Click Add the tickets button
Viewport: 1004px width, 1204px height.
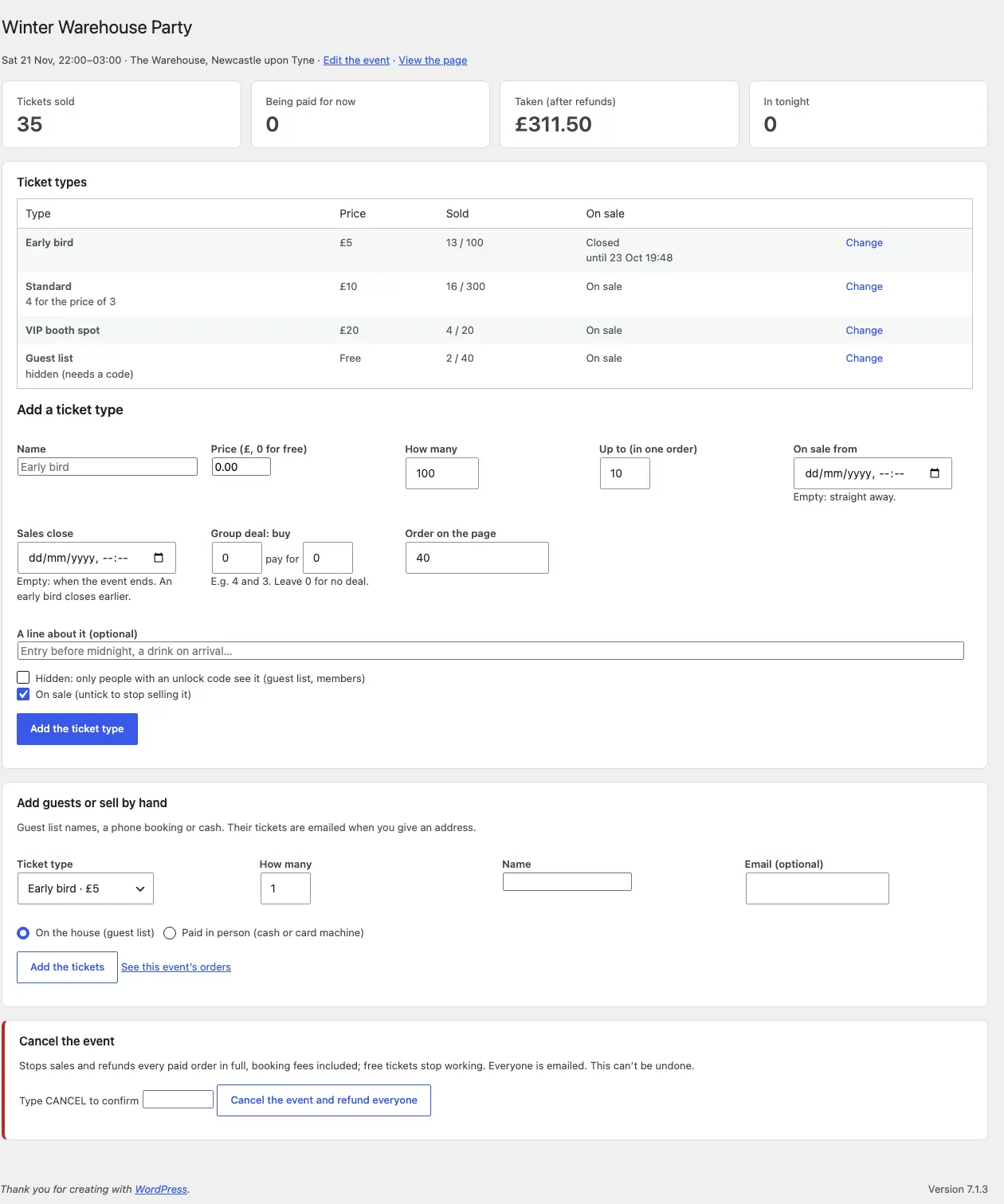point(67,967)
